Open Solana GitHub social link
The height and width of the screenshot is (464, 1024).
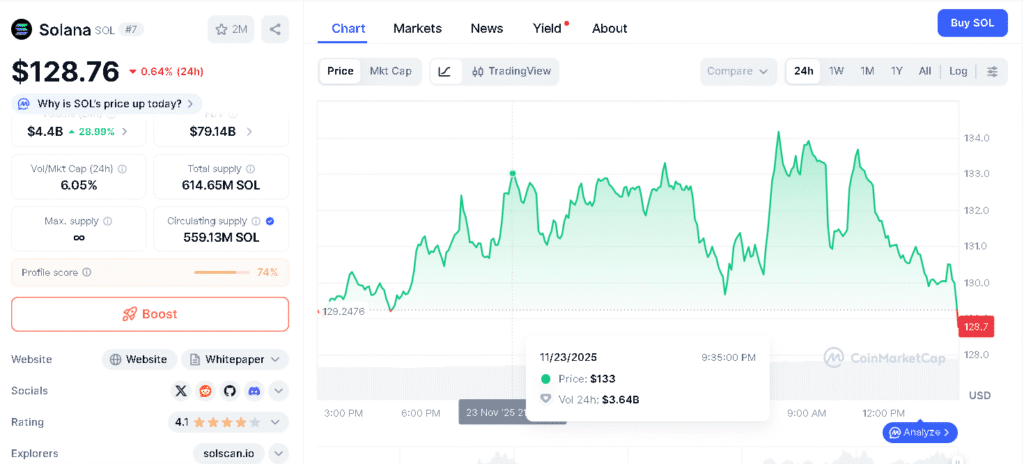click(x=230, y=391)
